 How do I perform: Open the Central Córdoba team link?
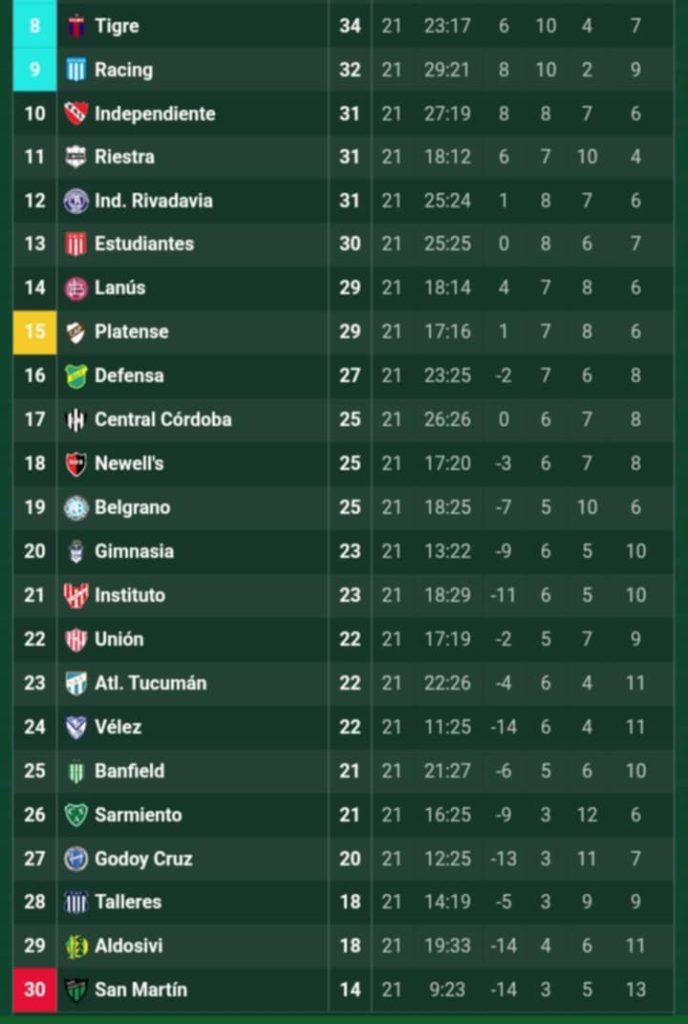[x=163, y=419]
